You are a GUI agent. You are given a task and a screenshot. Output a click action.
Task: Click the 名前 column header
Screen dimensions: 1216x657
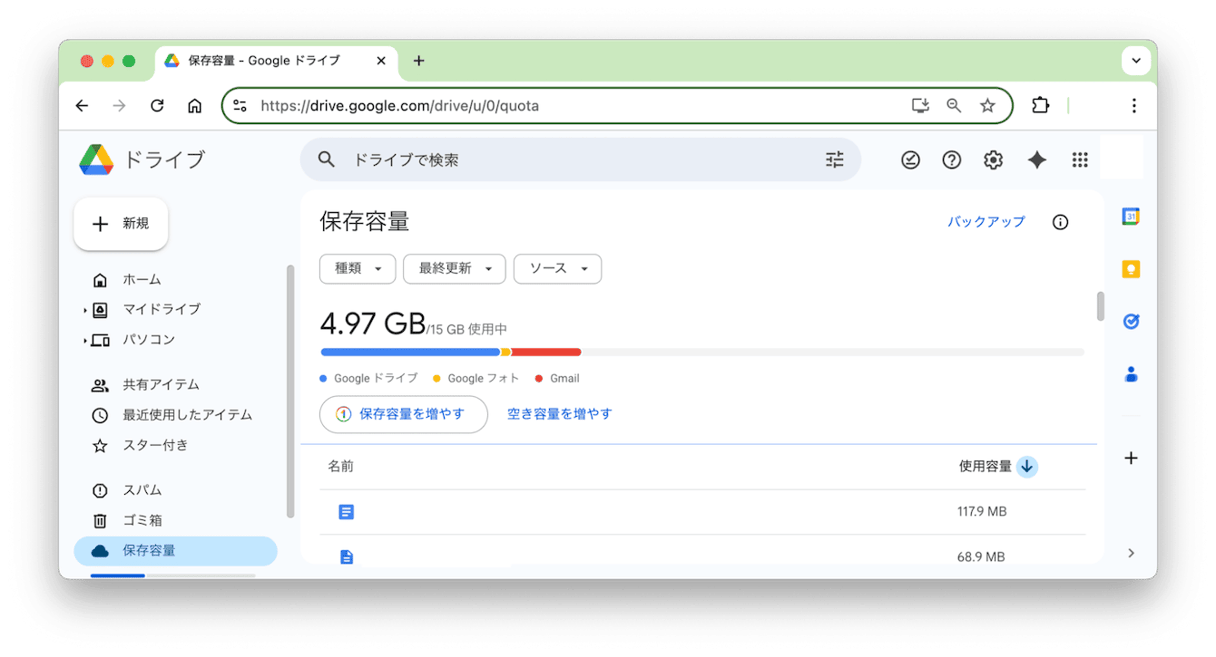click(341, 466)
